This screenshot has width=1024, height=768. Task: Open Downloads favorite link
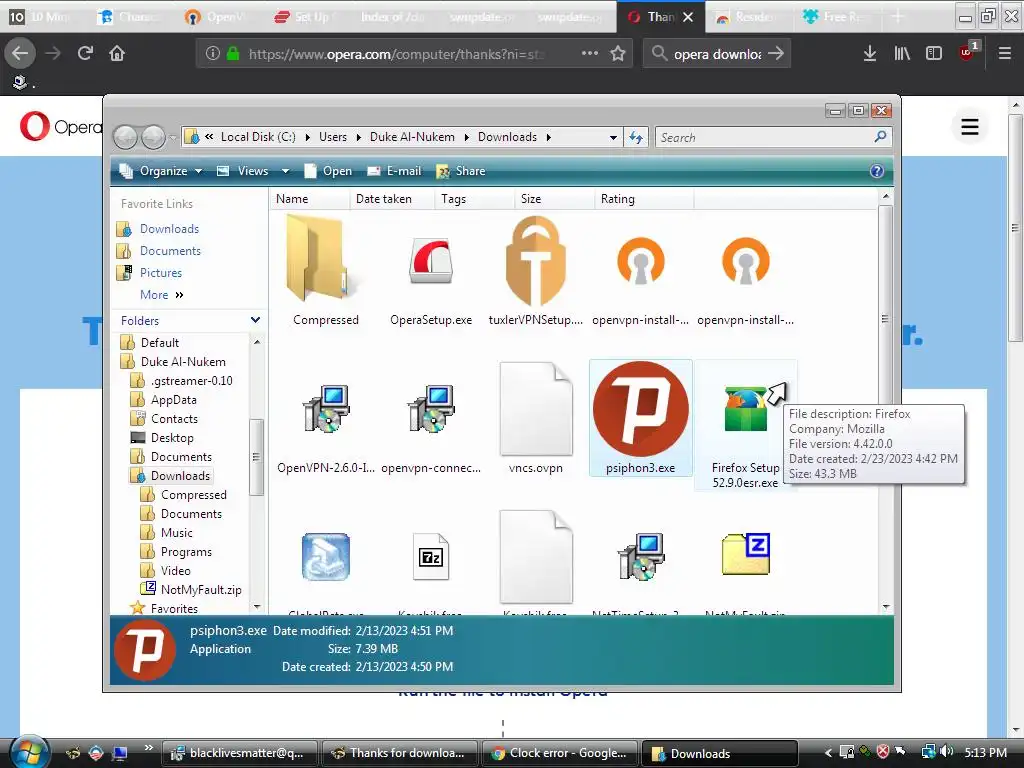[168, 229]
